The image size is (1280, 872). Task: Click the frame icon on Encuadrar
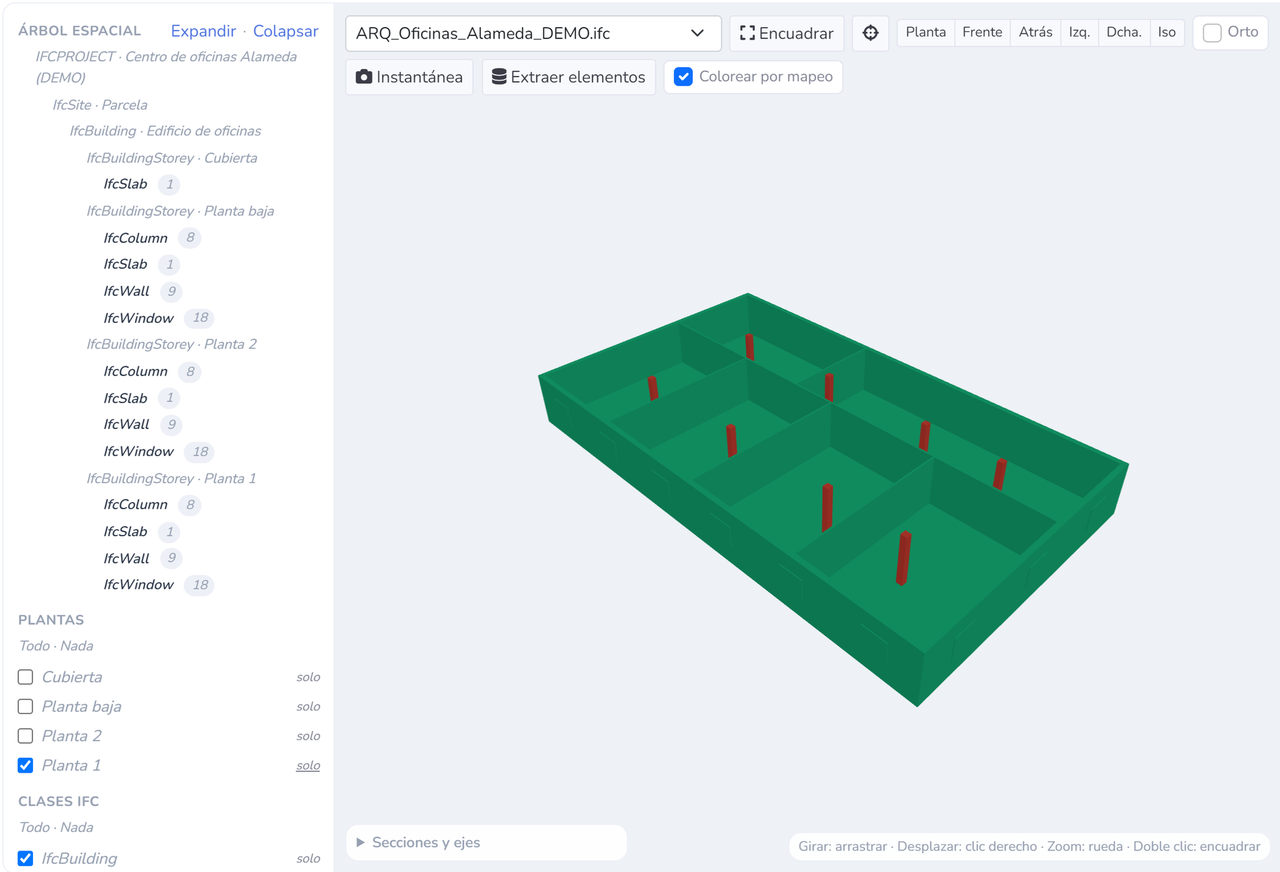pyautogui.click(x=747, y=33)
